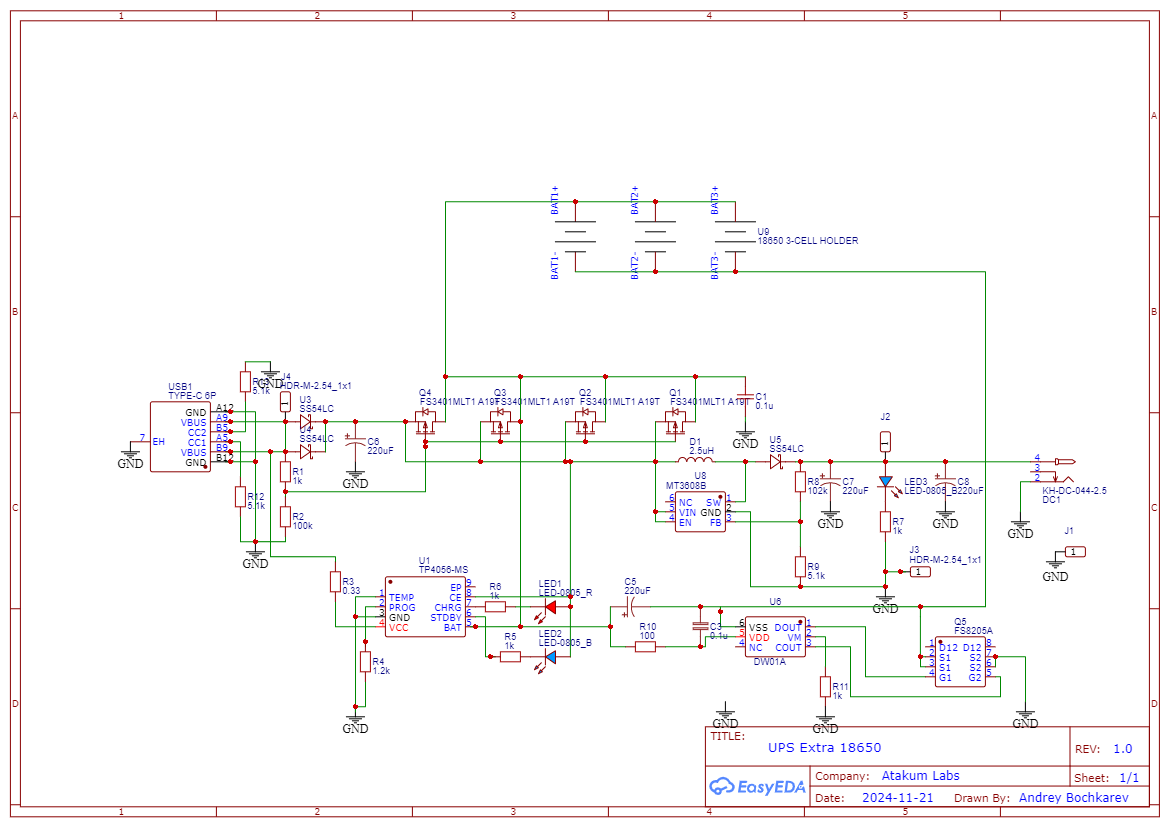Select the '18650 3-CELL HOLDER' label
This screenshot has height=827, width=1169.
pos(807,241)
